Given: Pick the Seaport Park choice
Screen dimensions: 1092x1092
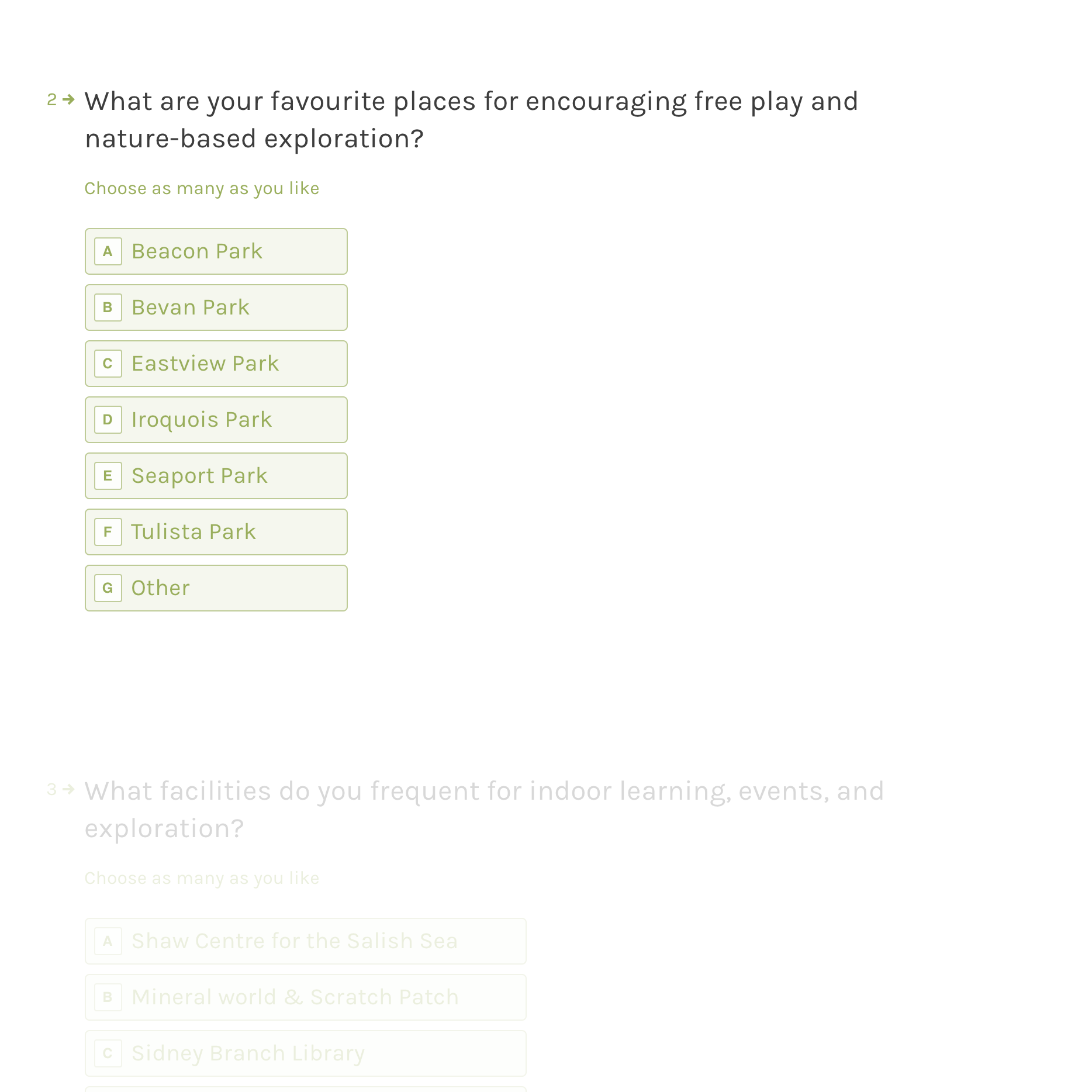Looking at the screenshot, I should (216, 476).
